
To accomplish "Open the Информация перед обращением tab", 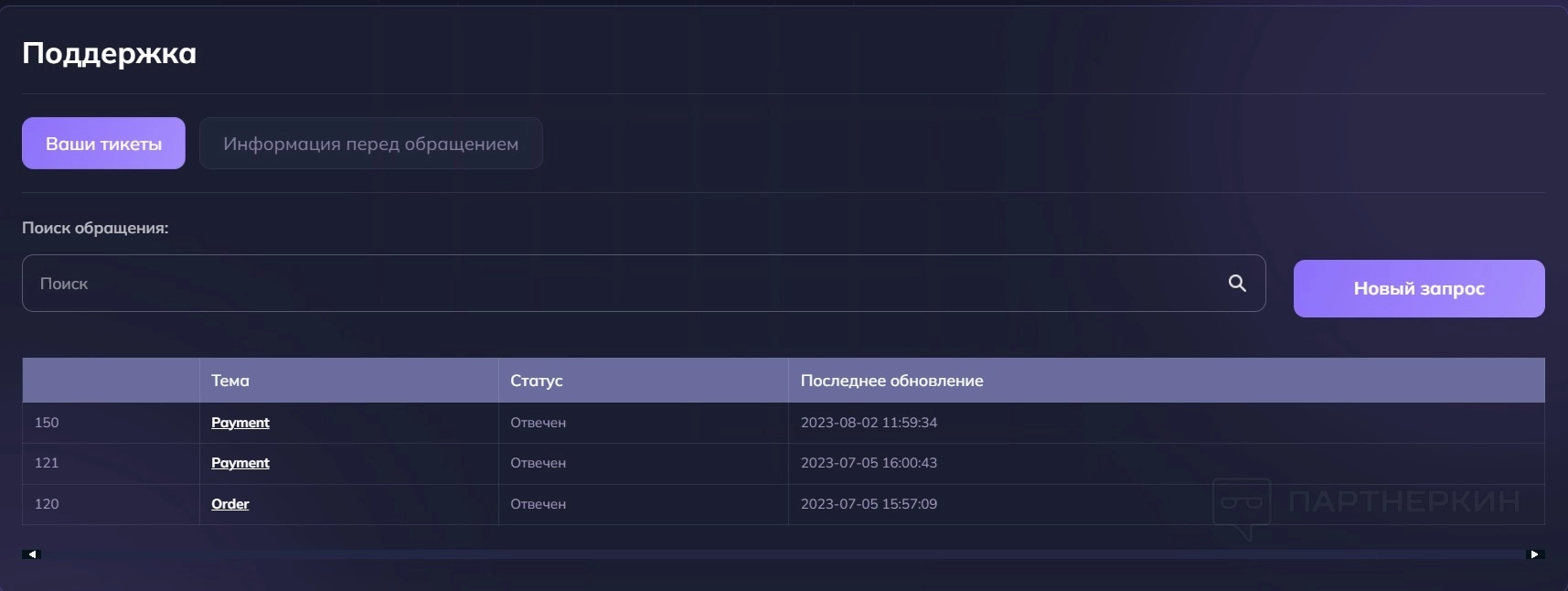I will 370,144.
